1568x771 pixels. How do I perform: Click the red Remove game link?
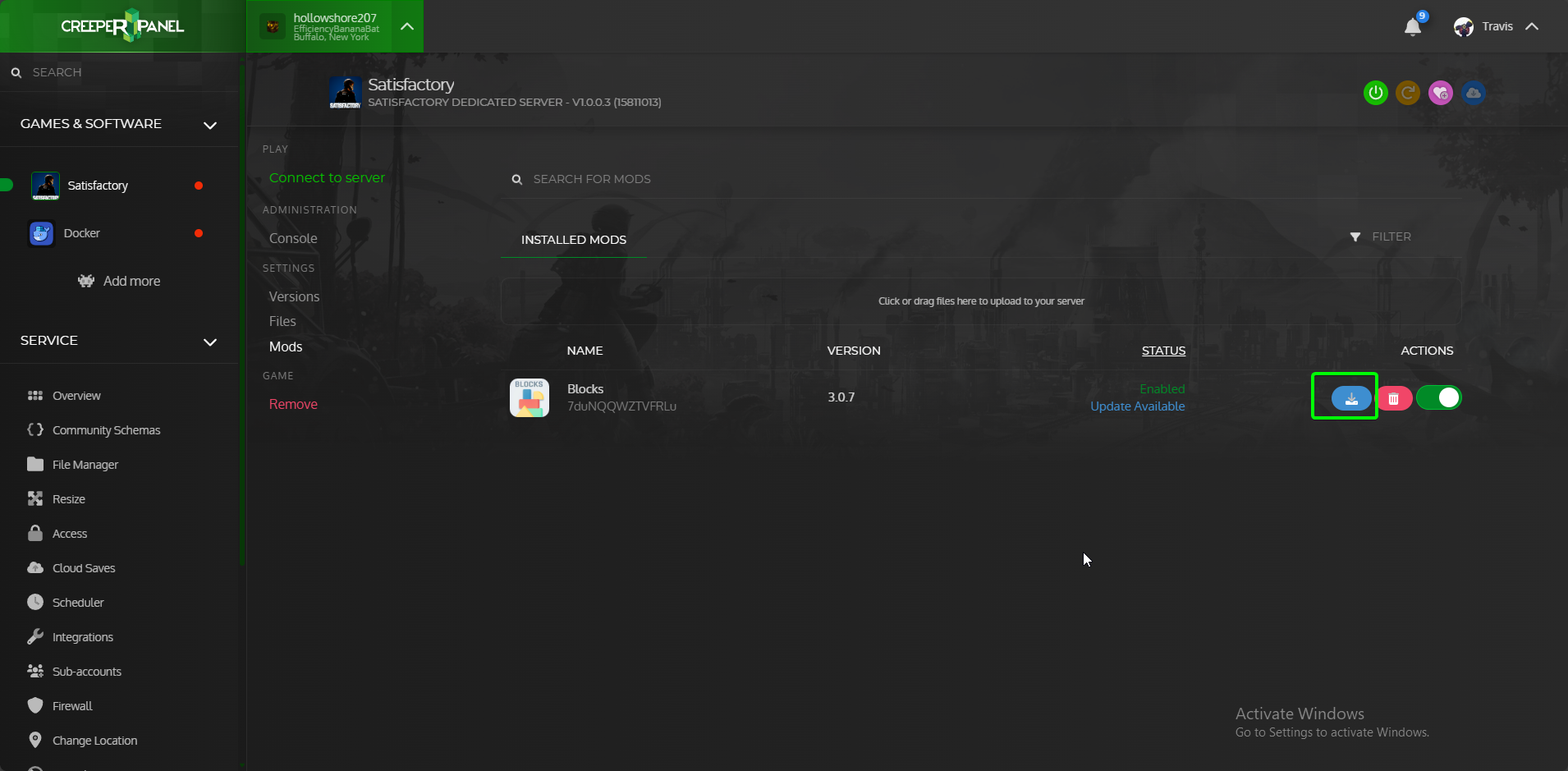coord(293,404)
